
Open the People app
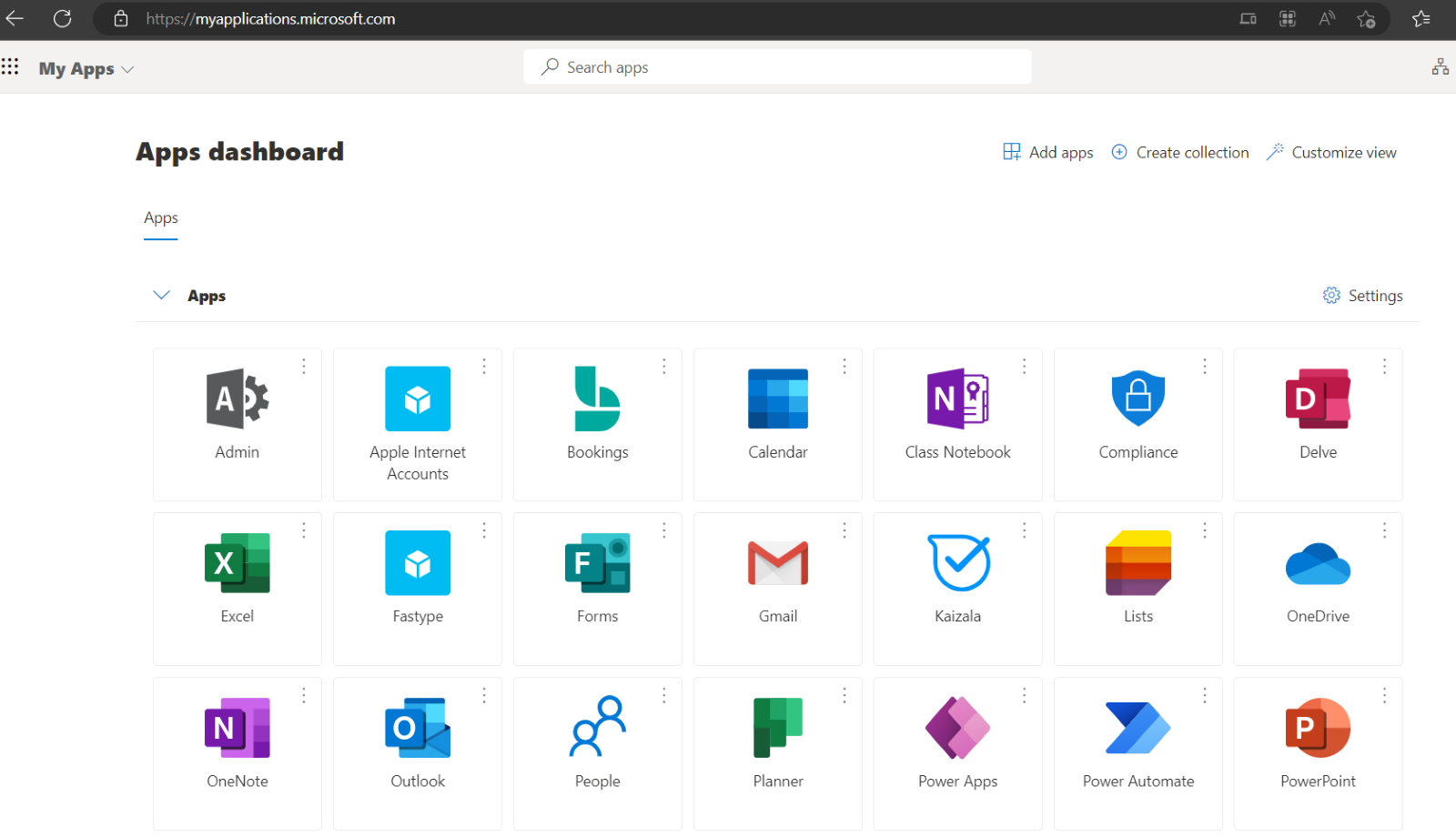[598, 726]
